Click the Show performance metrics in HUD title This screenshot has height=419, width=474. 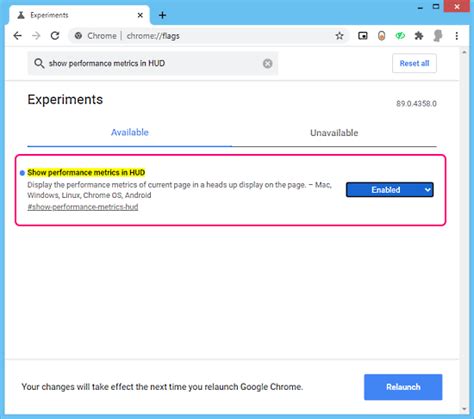pos(86,172)
